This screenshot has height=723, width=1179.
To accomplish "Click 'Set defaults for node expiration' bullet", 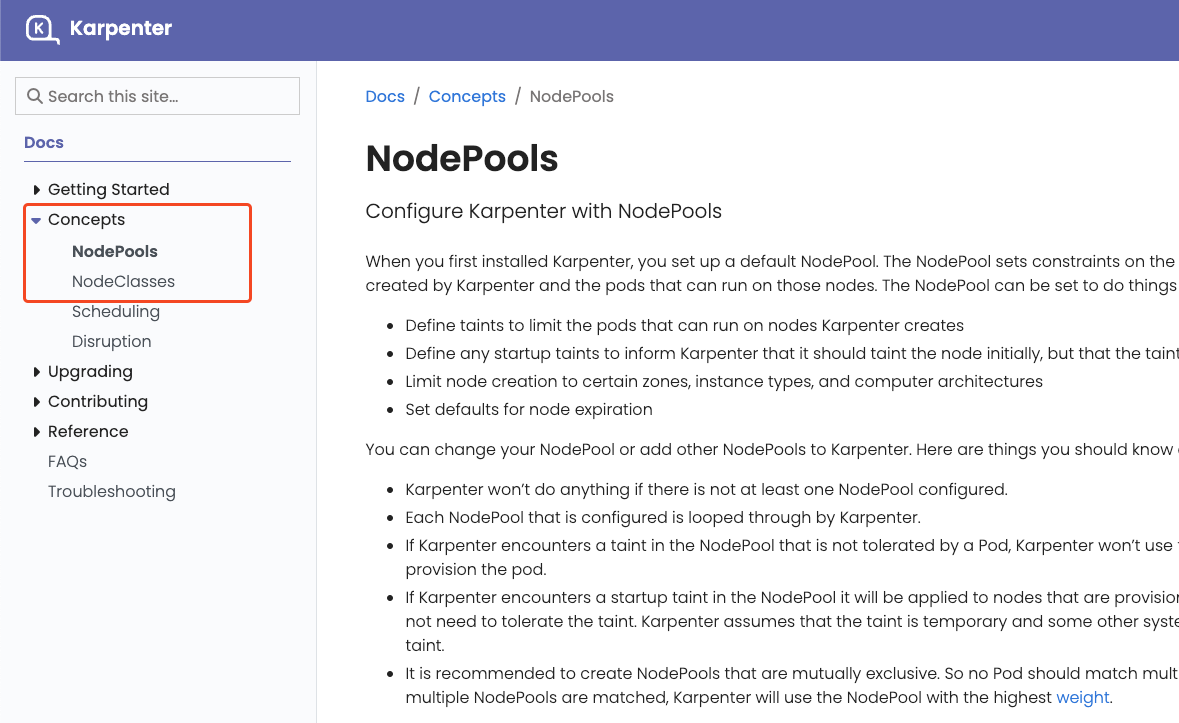I will (x=529, y=410).
